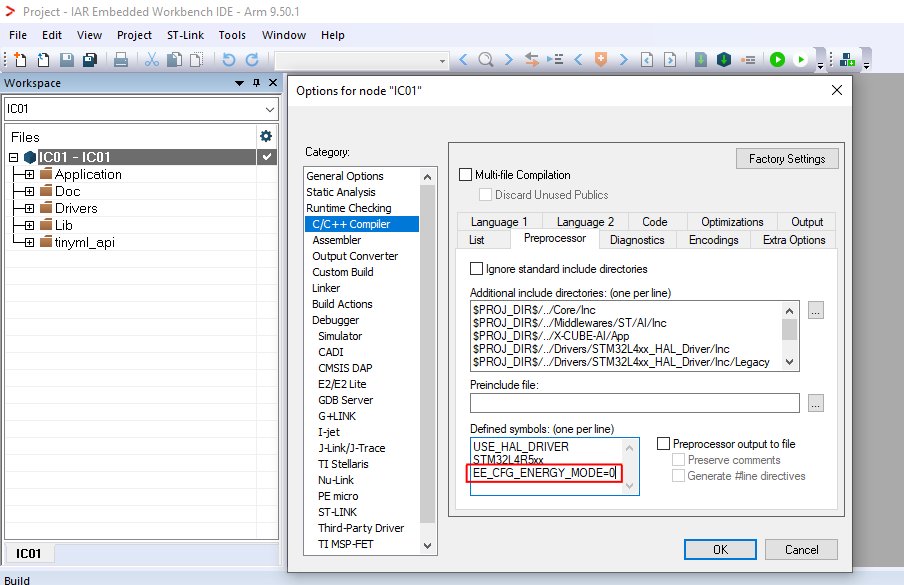Click OK to apply options
The height and width of the screenshot is (585, 904).
click(x=720, y=549)
